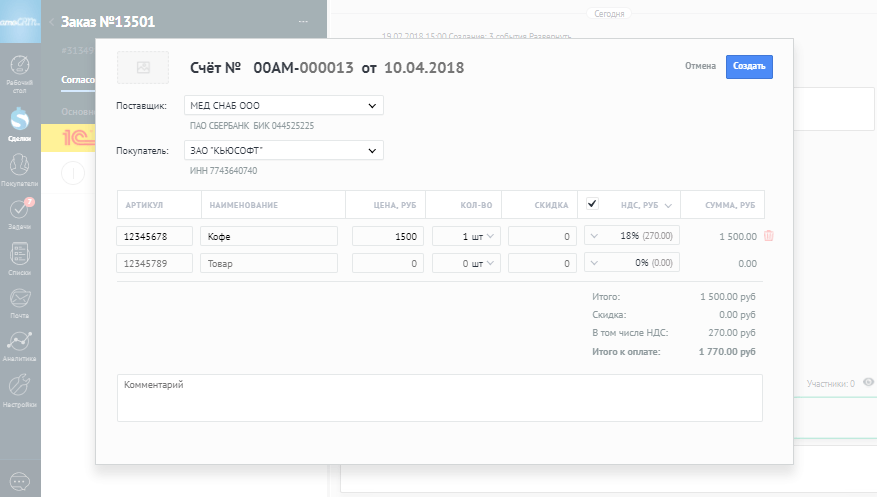This screenshot has height=497, width=877.
Task: Open the unit dropdown for 1 шт
Action: tap(490, 236)
